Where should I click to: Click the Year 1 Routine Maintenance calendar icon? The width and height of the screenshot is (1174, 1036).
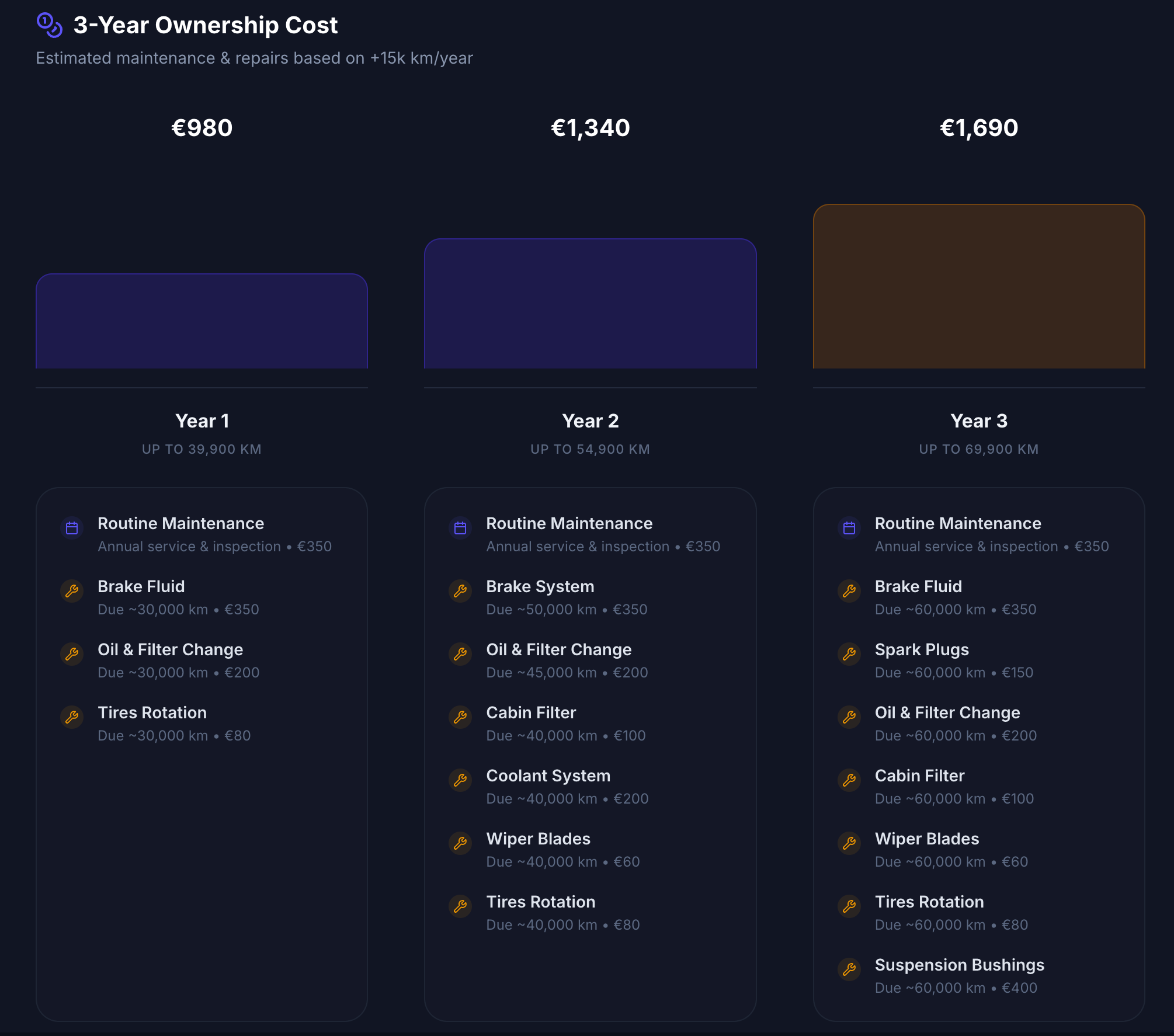[x=72, y=528]
